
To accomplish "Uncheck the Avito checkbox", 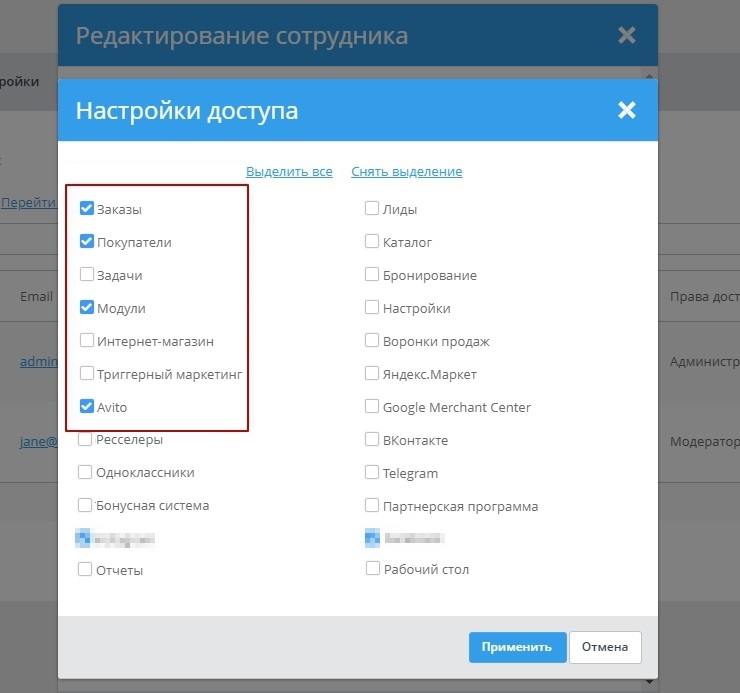I will [87, 407].
